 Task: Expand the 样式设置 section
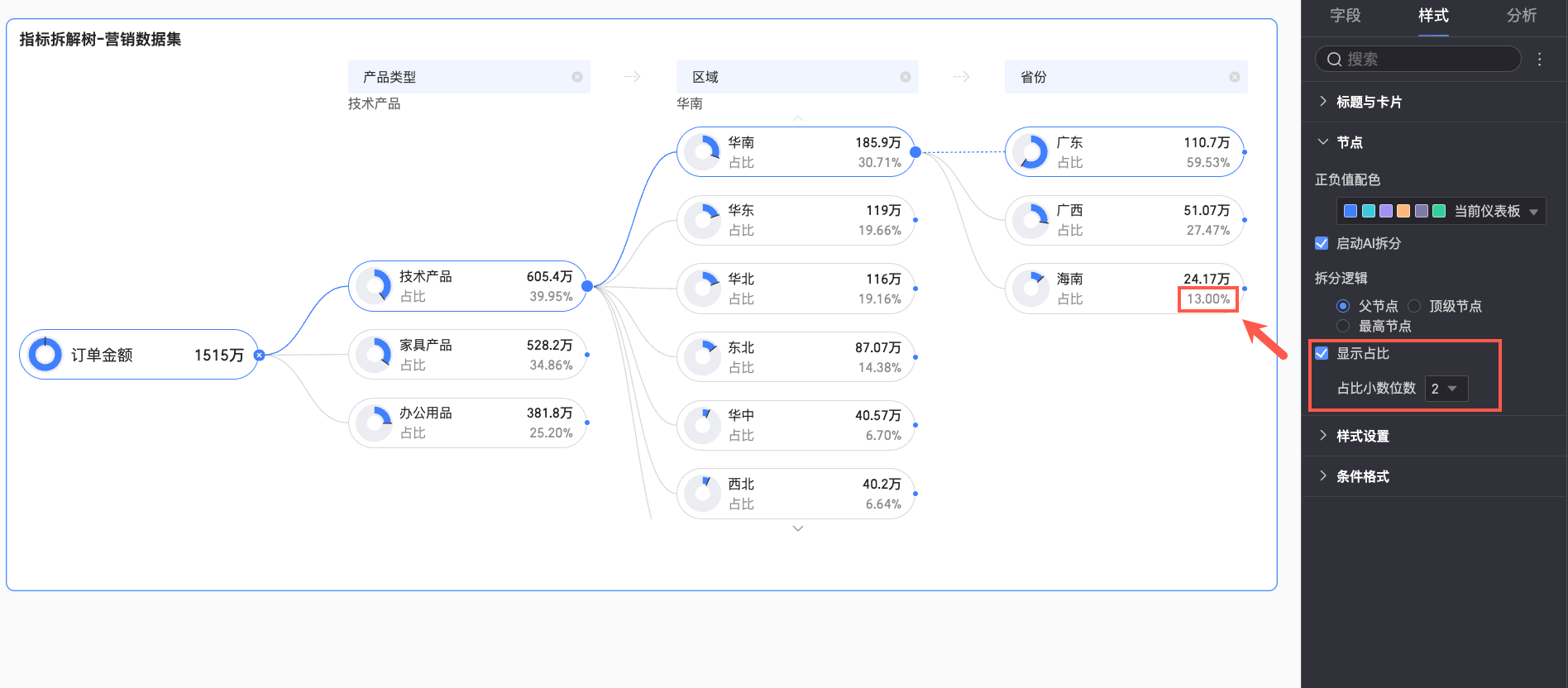1362,436
